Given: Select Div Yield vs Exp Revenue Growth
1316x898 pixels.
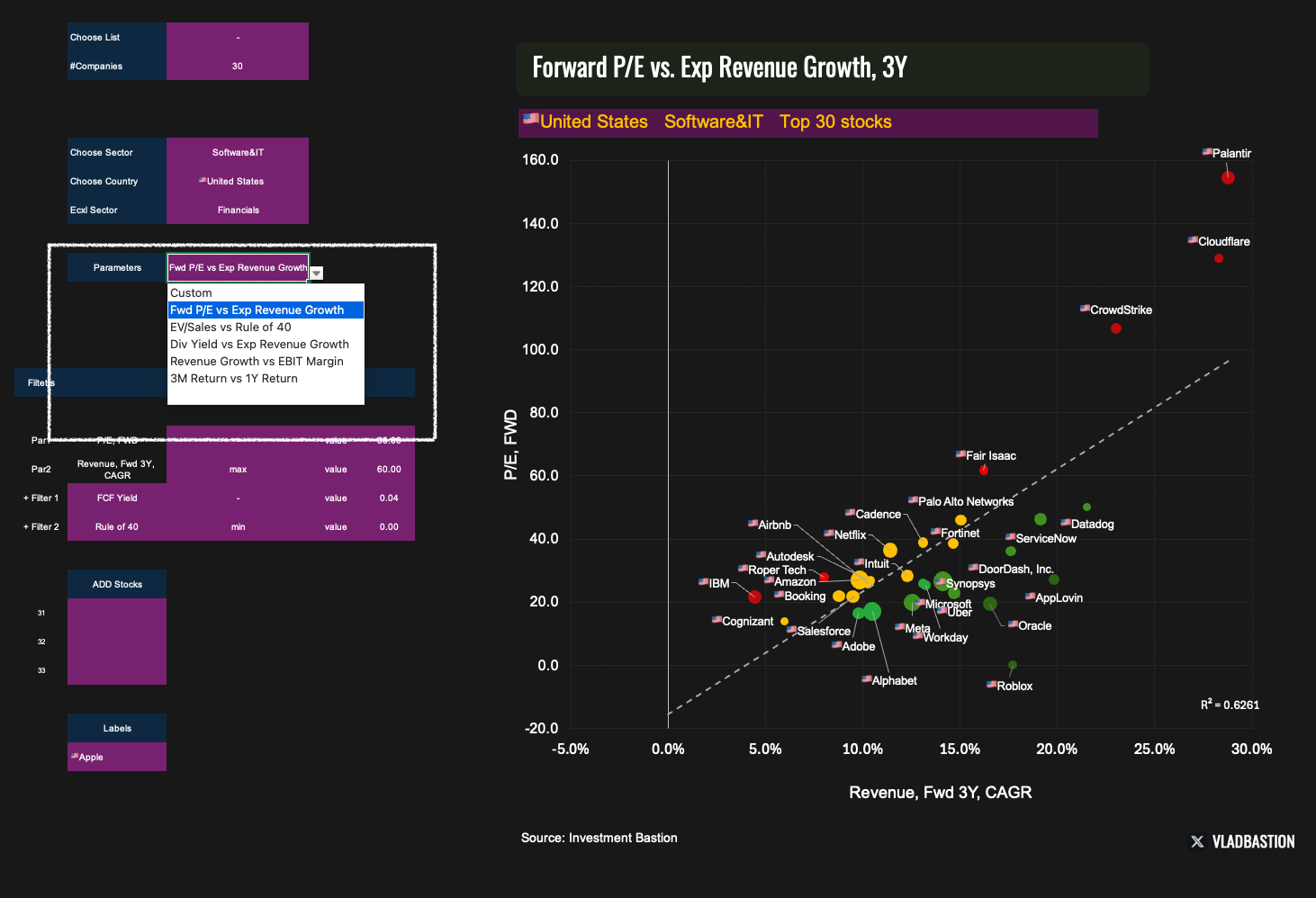Looking at the screenshot, I should [266, 345].
